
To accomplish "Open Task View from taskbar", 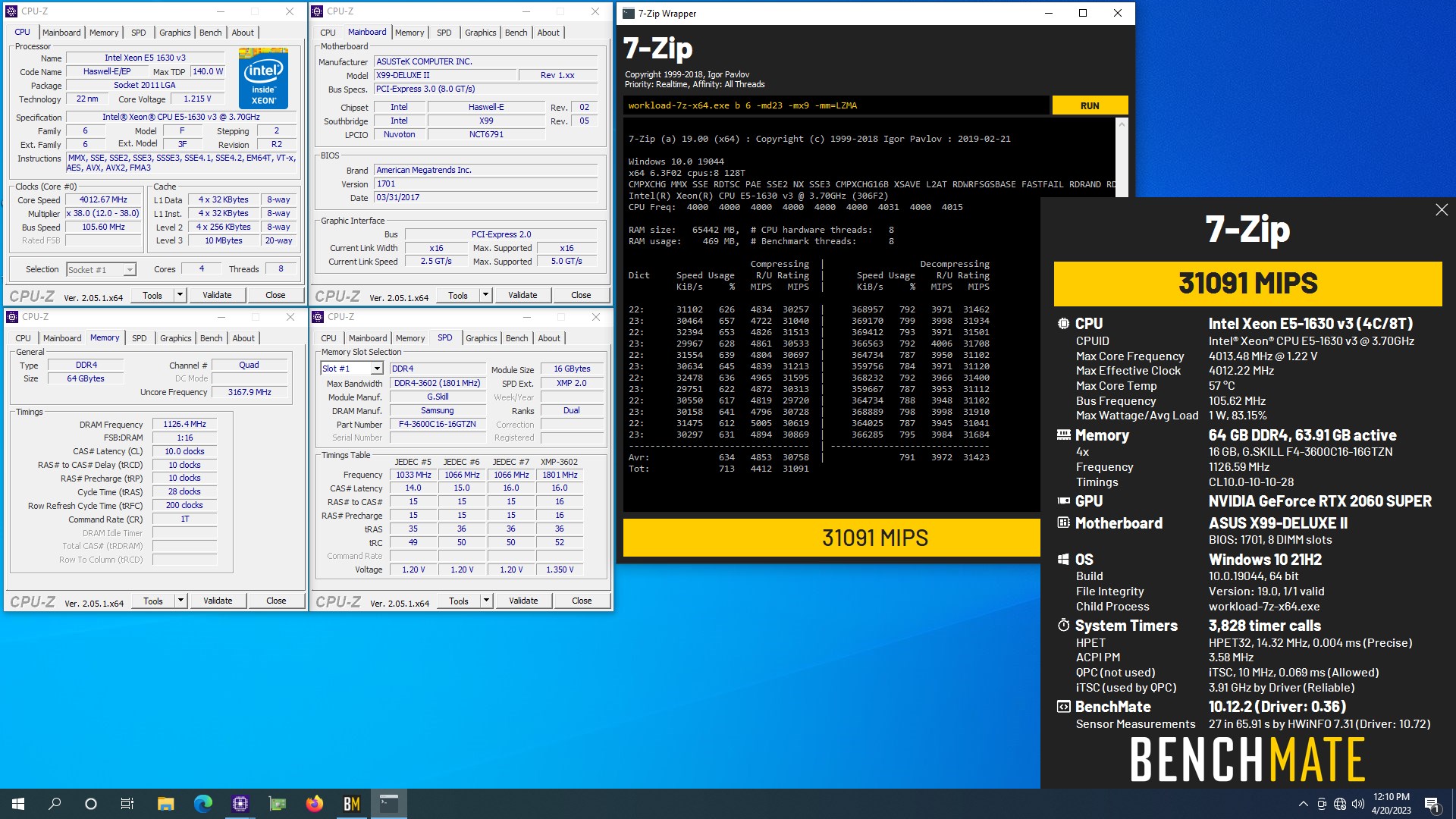I will click(x=127, y=804).
